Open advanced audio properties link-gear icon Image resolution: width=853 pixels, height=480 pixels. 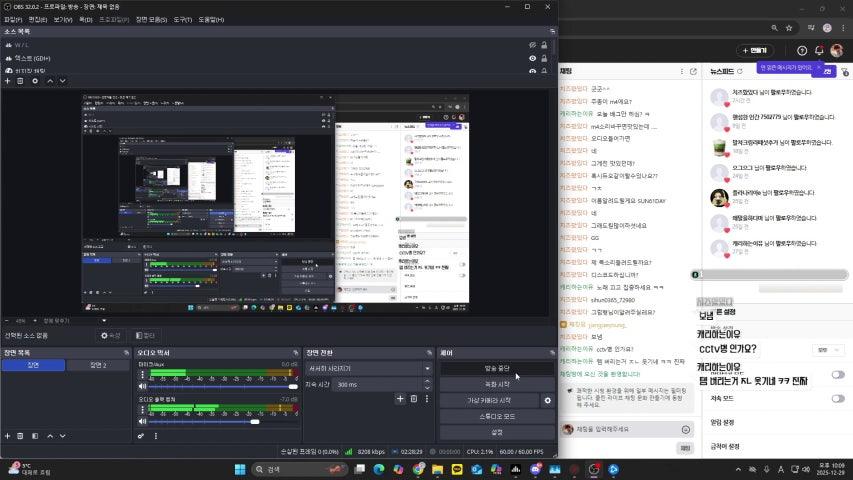click(x=141, y=436)
